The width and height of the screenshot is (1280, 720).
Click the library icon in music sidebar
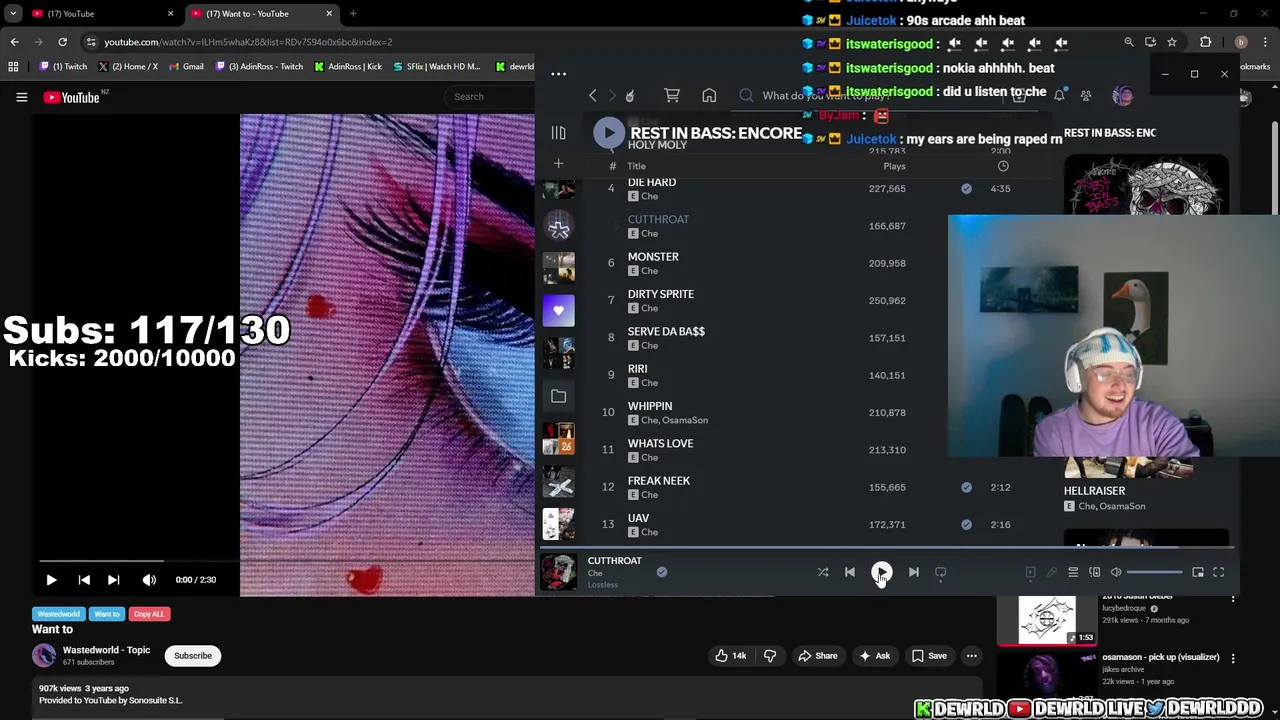tap(558, 133)
